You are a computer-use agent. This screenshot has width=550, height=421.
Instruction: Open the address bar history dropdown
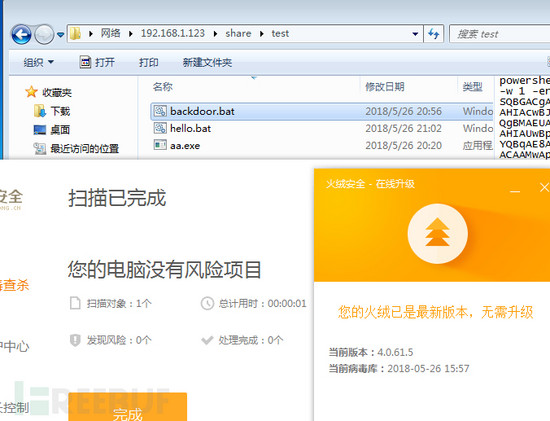point(415,34)
